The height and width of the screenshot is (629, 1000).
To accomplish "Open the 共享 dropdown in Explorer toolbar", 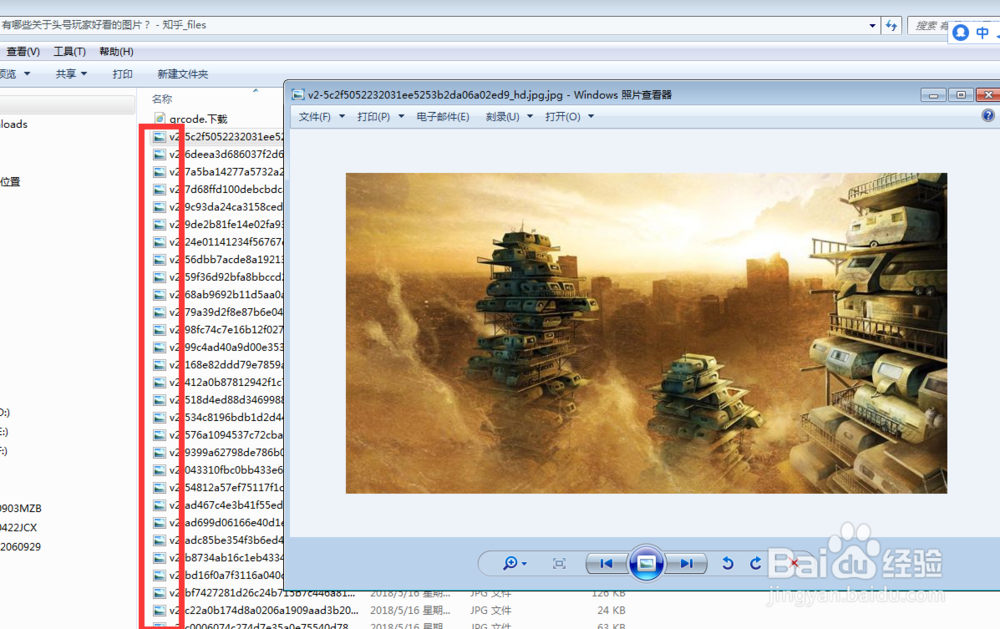I will pos(71,74).
